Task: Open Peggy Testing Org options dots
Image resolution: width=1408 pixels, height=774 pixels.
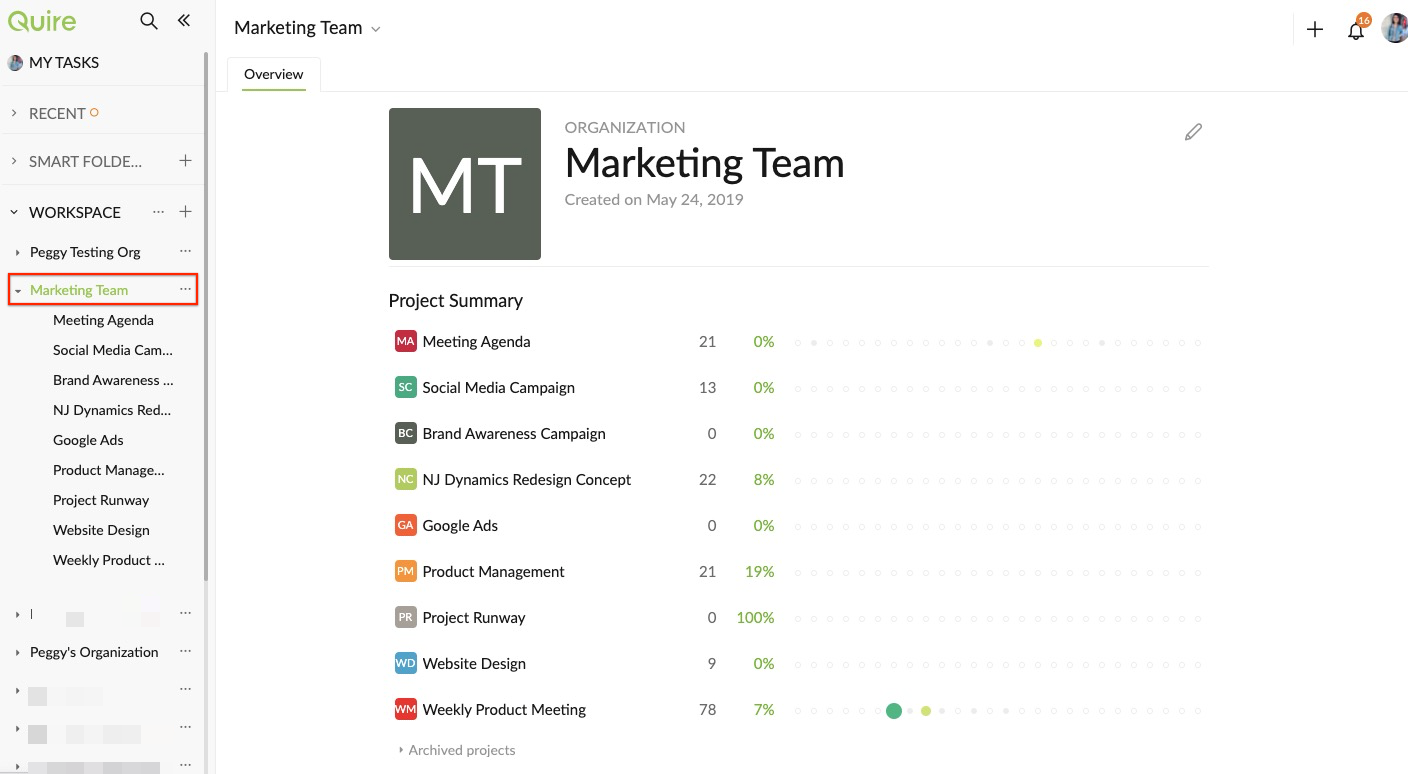Action: pos(185,252)
